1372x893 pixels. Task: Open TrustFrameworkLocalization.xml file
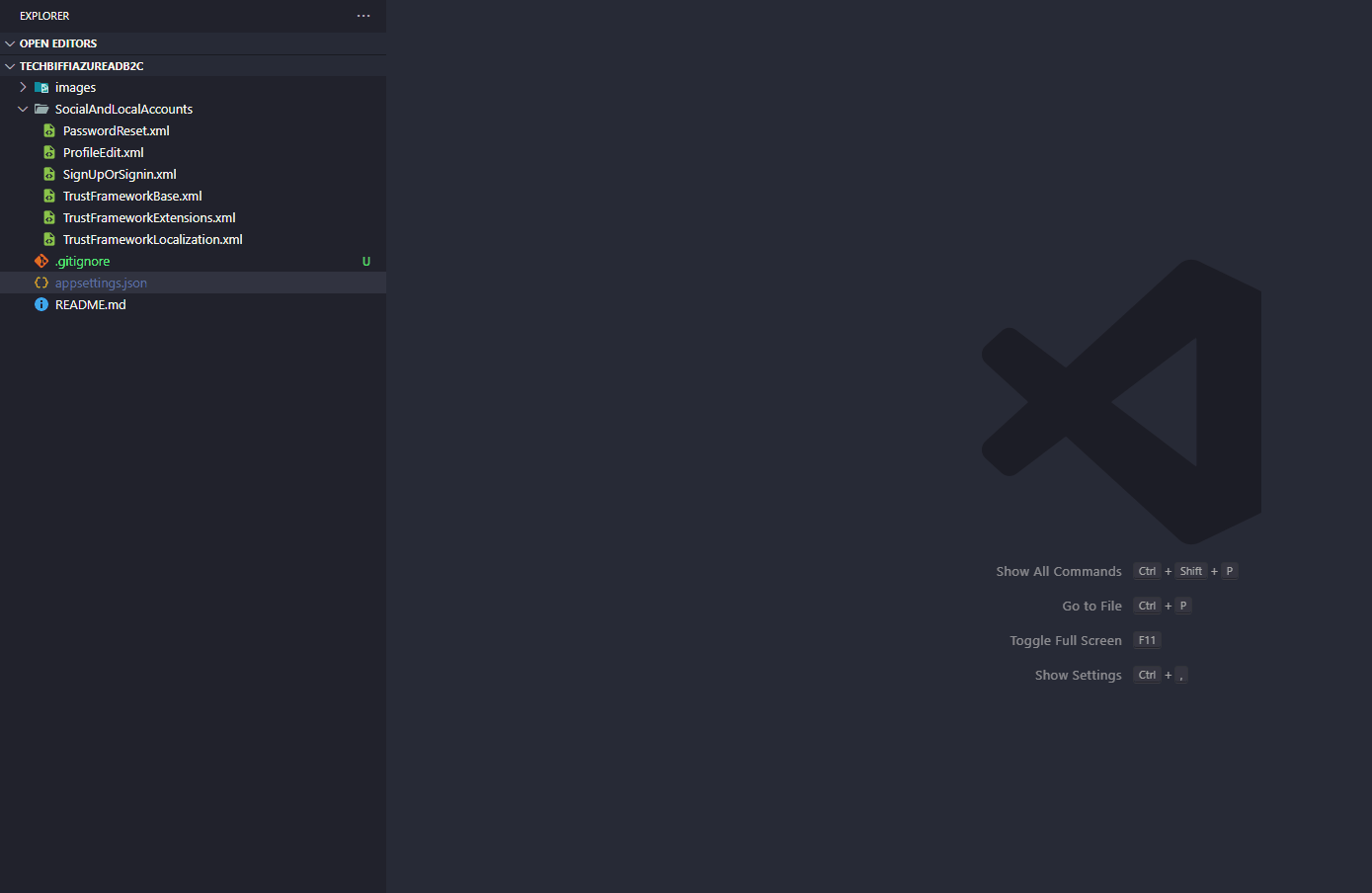click(x=153, y=240)
